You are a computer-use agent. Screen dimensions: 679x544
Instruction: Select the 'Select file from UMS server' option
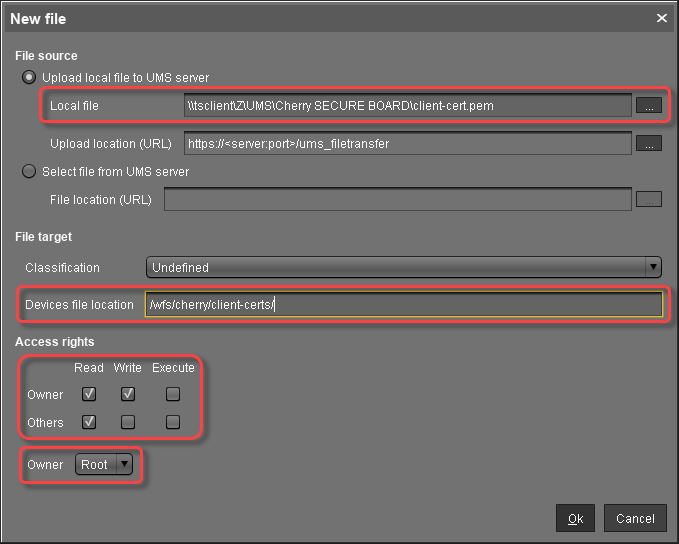[x=30, y=172]
